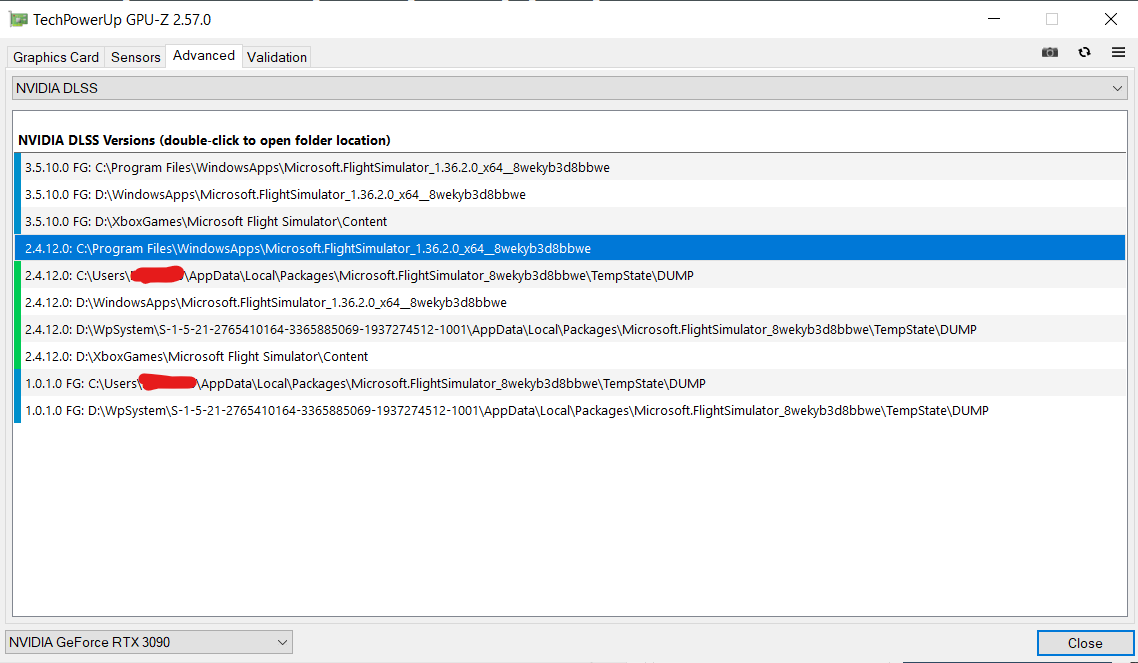Take a screenshot with the camera icon

click(x=1049, y=52)
